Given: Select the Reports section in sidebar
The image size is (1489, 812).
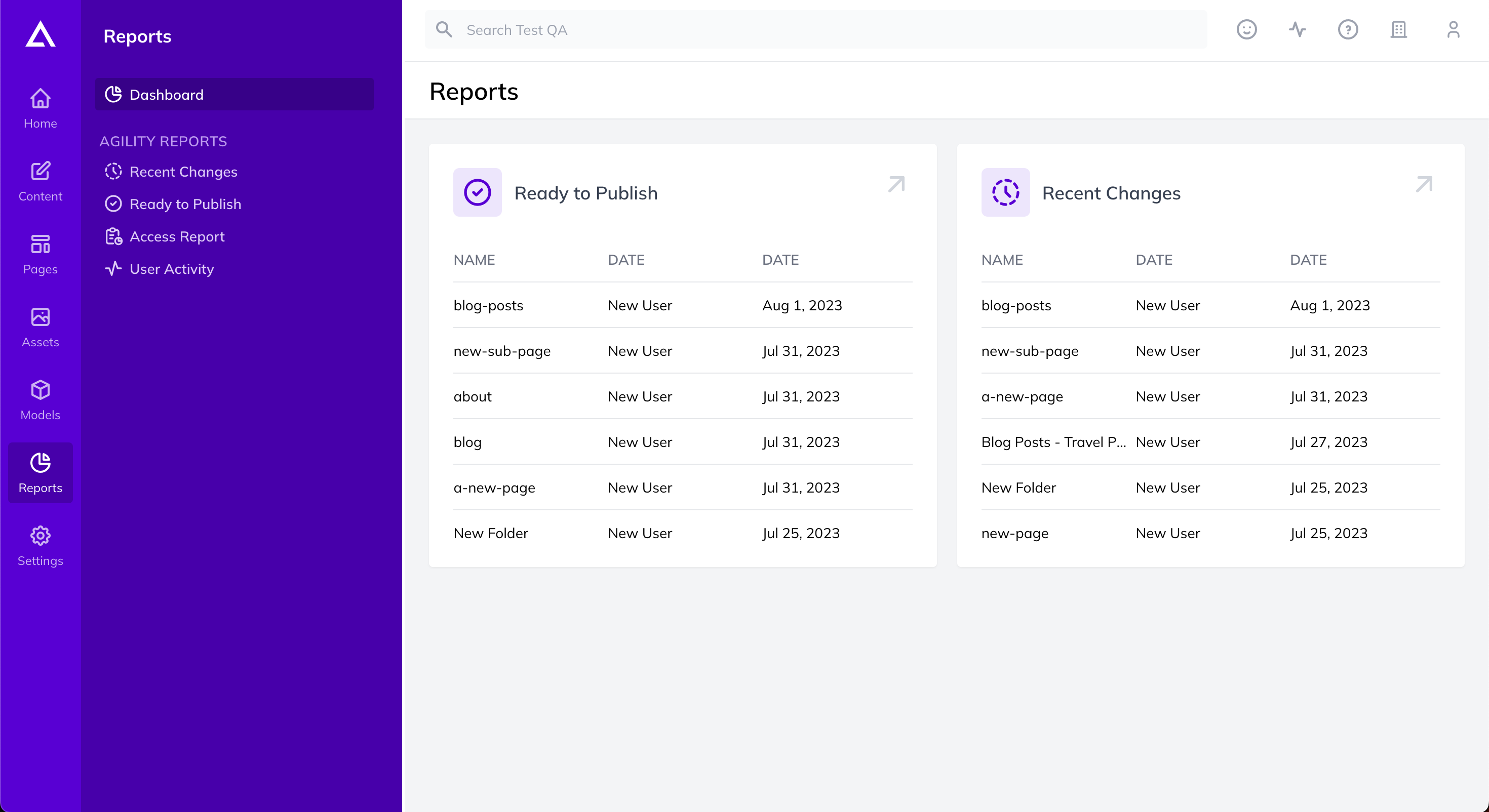Looking at the screenshot, I should (41, 473).
